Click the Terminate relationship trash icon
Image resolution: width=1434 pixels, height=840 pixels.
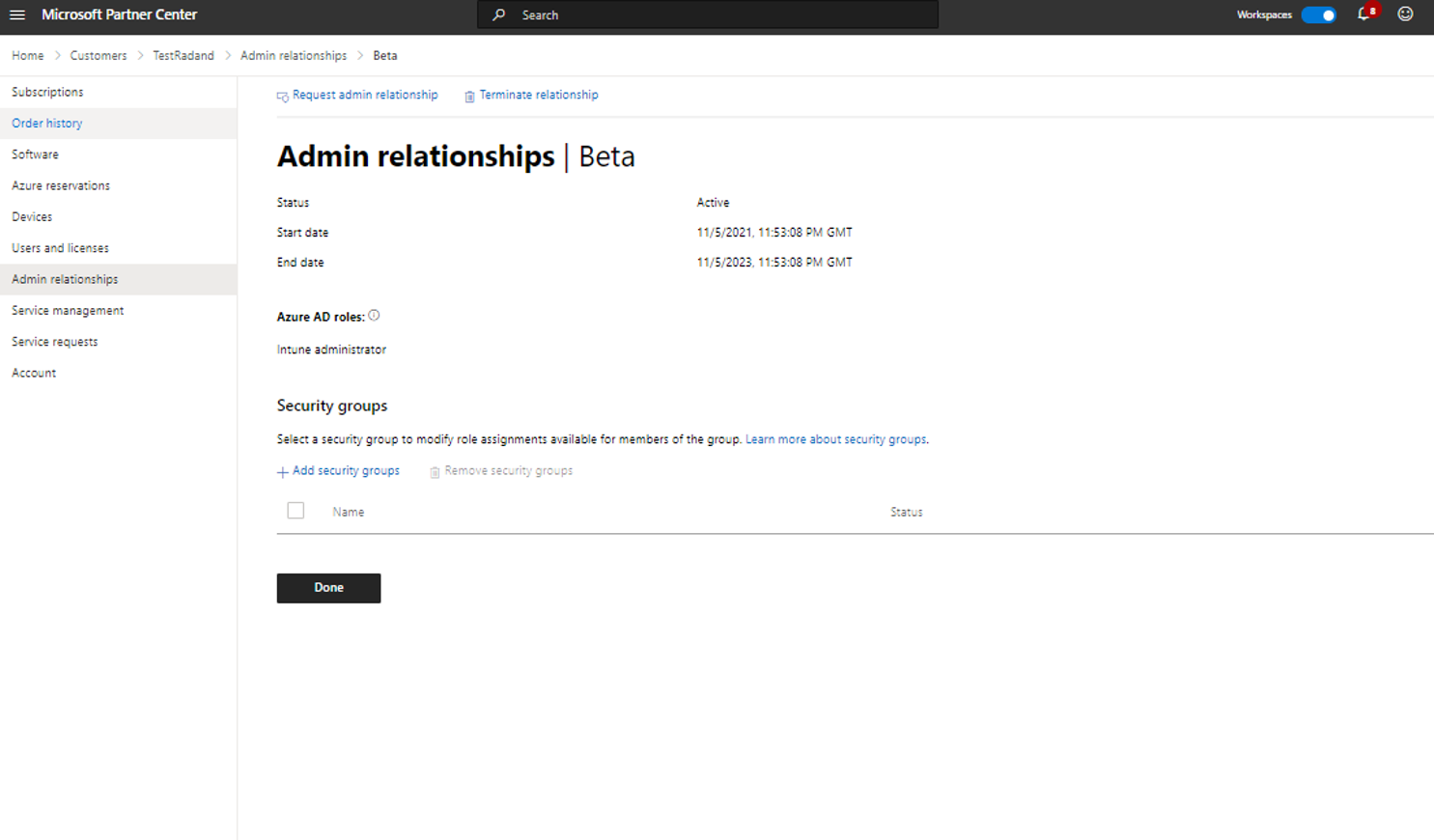469,96
